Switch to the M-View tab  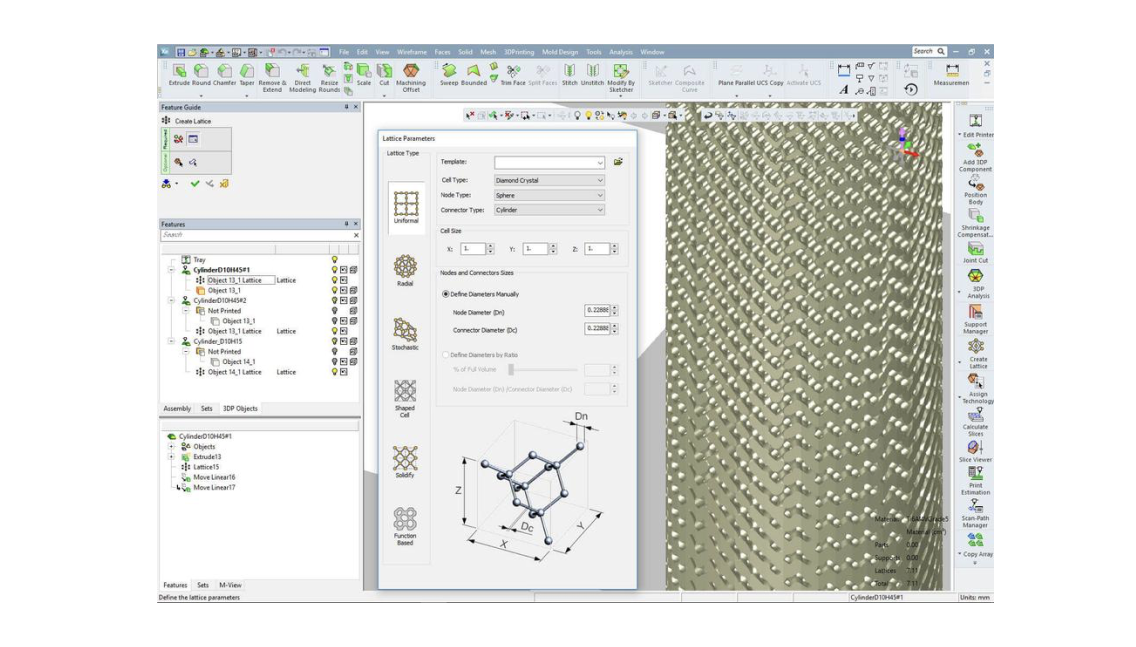click(x=230, y=585)
